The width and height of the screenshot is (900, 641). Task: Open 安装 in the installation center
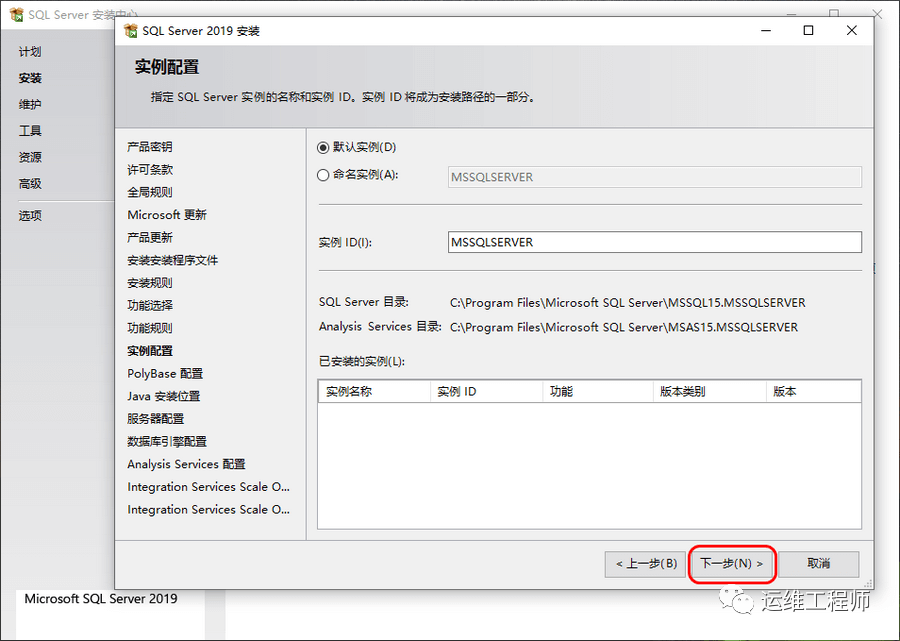[30, 78]
